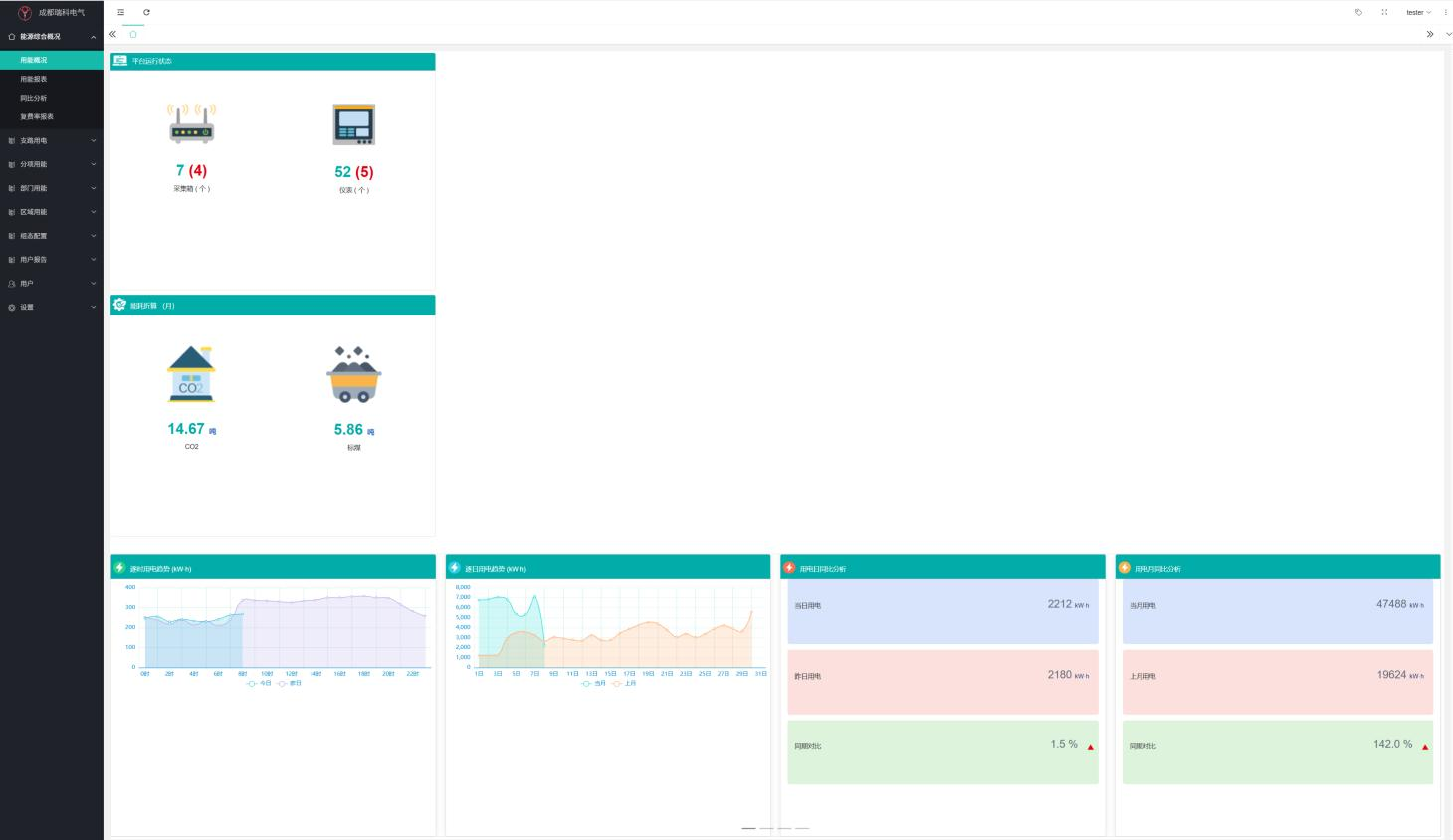Viewport: 1453px width, 840px height.
Task: Click the sidebar collapse menu icon
Action: (x=121, y=12)
